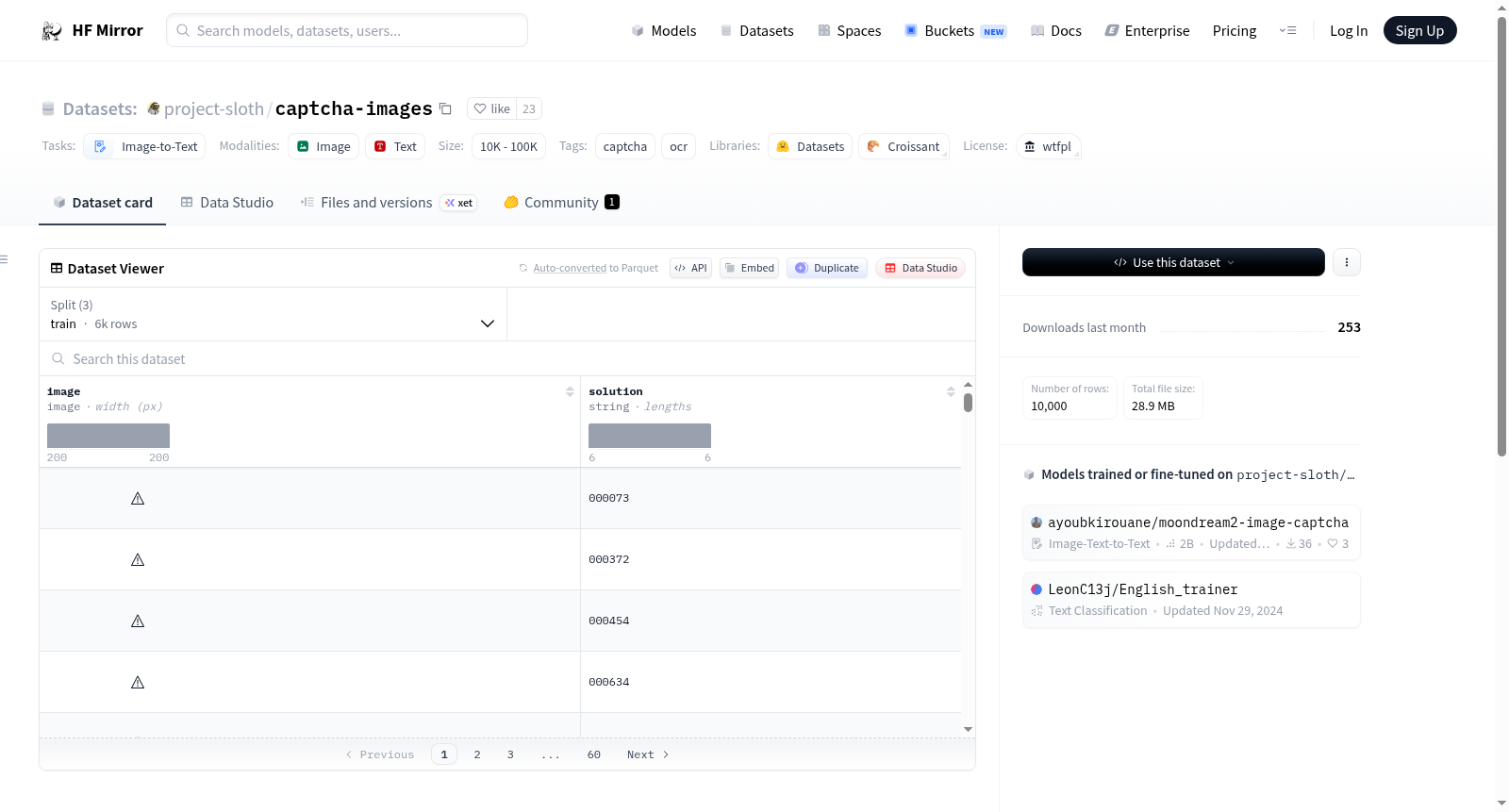Open the three-dot options menu beside Use this dataset
The height and width of the screenshot is (812, 1509).
pos(1347,262)
